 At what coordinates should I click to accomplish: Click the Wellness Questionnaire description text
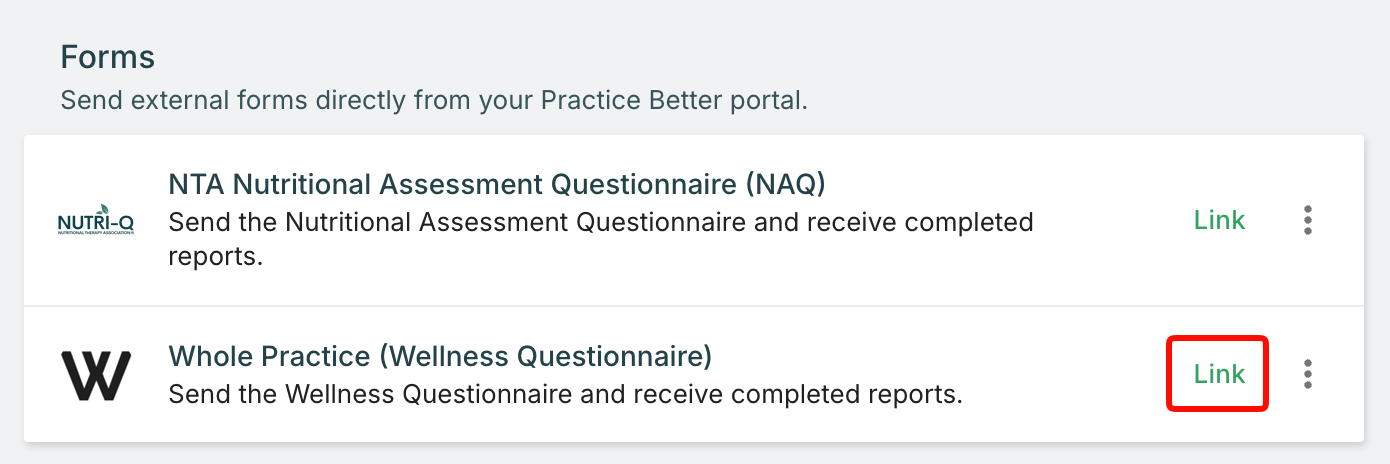pos(565,394)
